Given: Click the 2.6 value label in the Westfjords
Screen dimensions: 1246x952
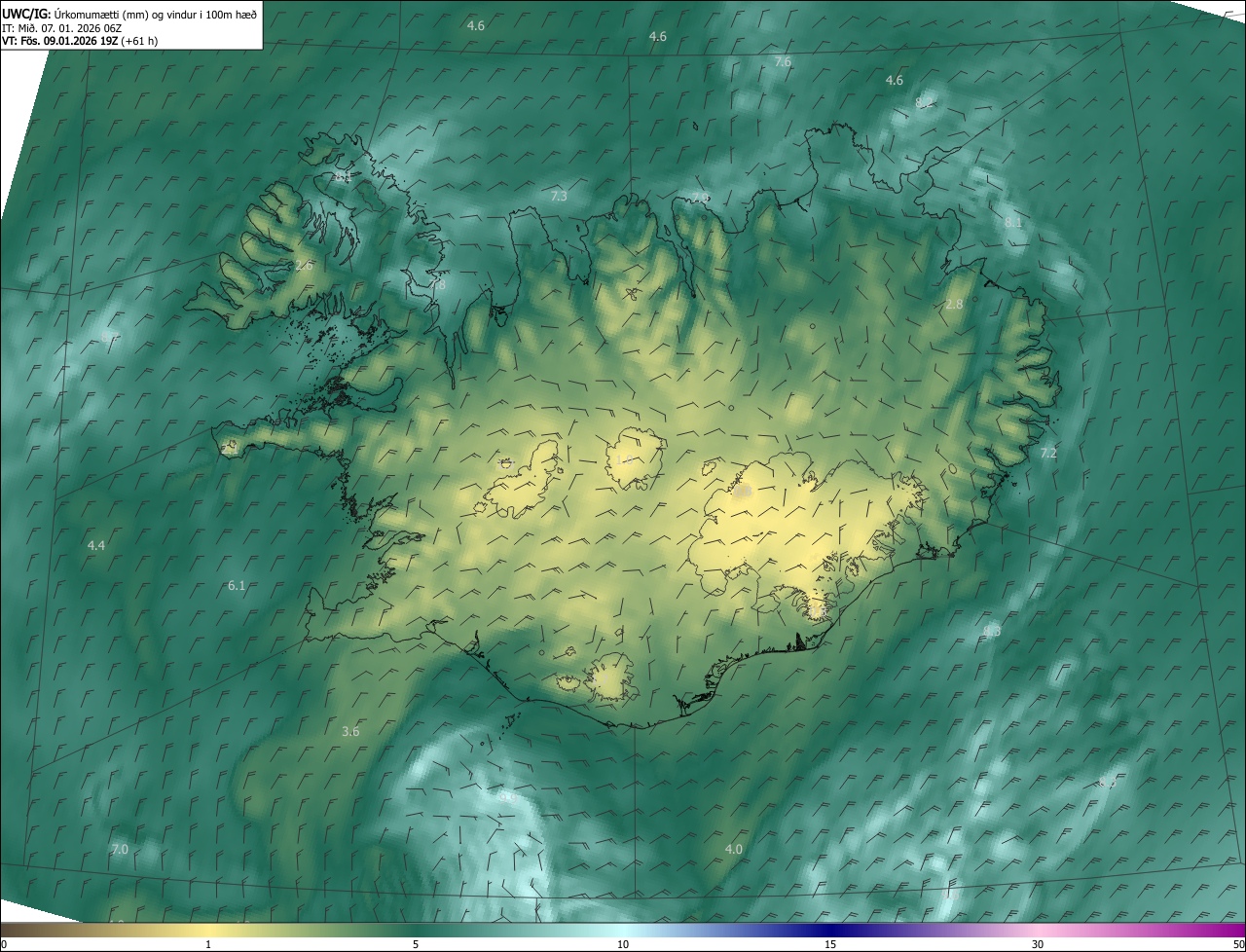Looking at the screenshot, I should pos(304,266).
